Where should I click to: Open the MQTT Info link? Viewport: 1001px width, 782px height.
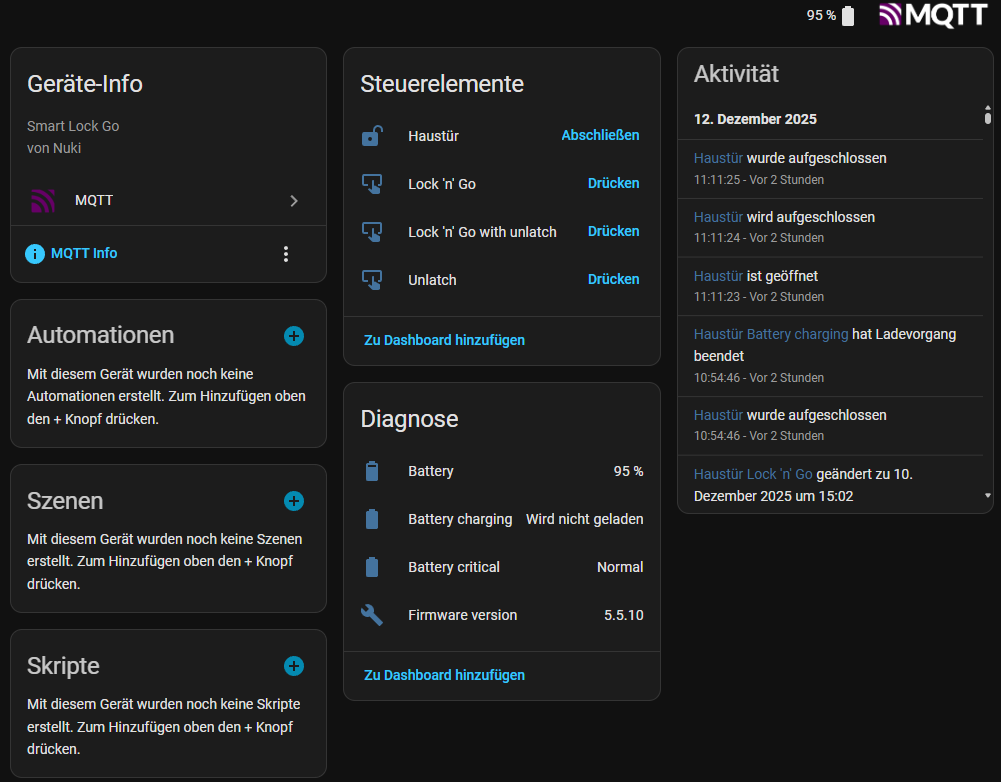click(x=84, y=254)
